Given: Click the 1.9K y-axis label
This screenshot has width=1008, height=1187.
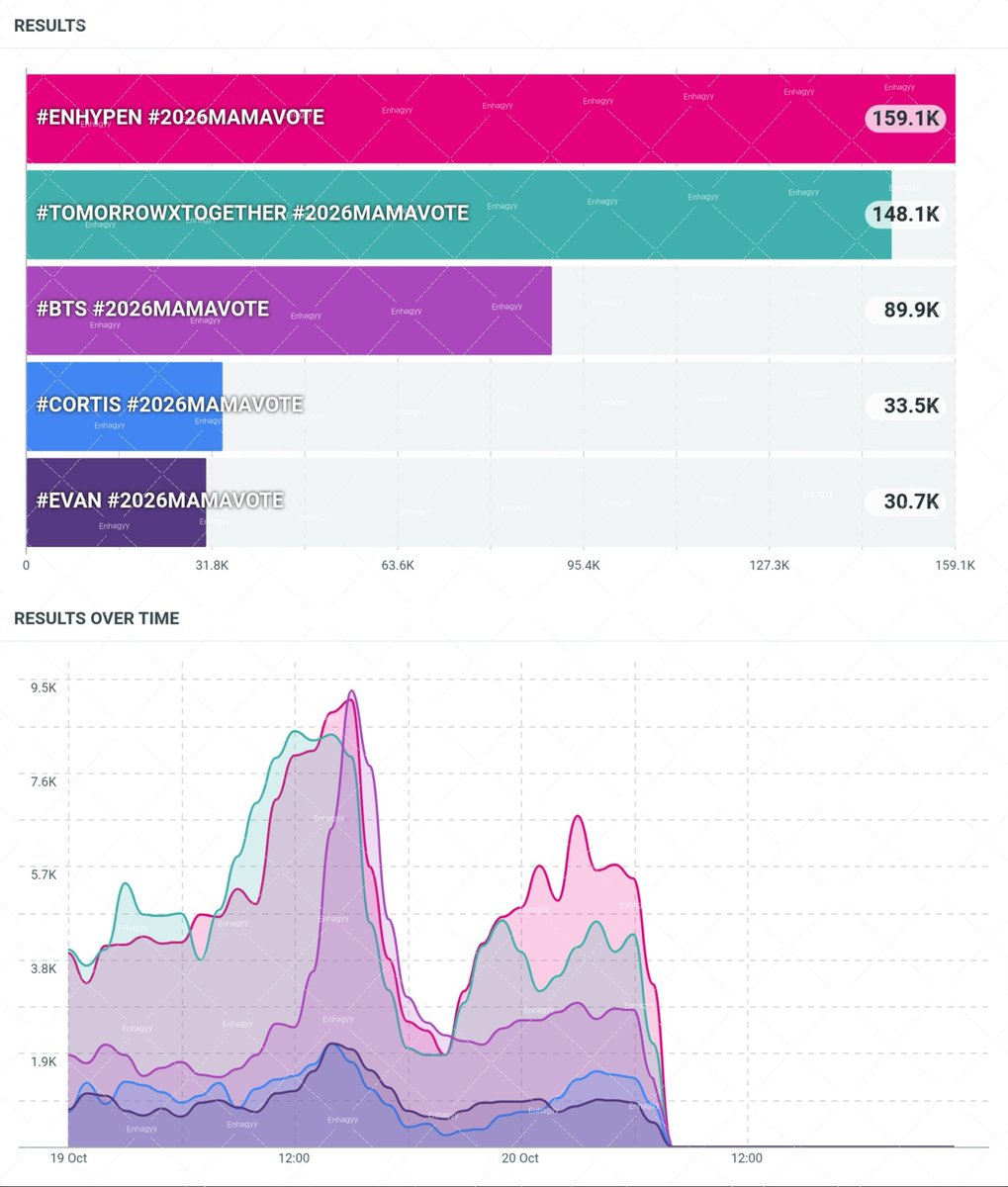Looking at the screenshot, I should (44, 1061).
